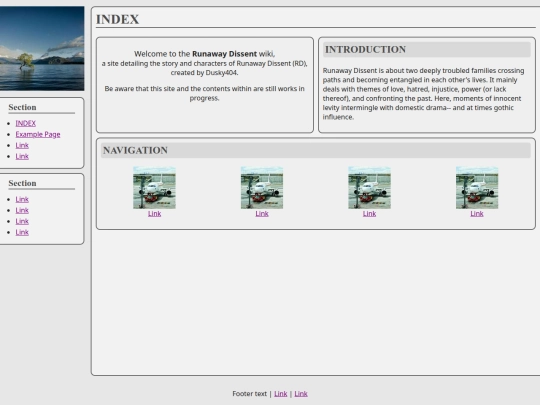Click the INTRODUCTION heading
This screenshot has height=405, width=540.
[x=365, y=50]
